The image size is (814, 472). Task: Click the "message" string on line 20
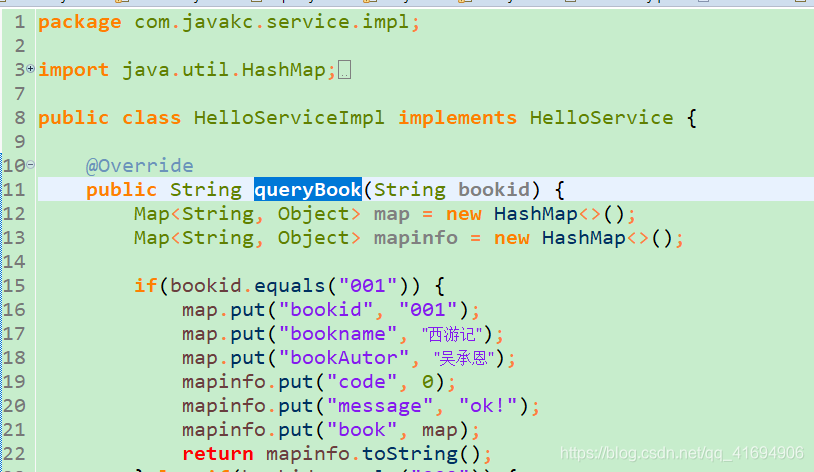click(x=379, y=406)
